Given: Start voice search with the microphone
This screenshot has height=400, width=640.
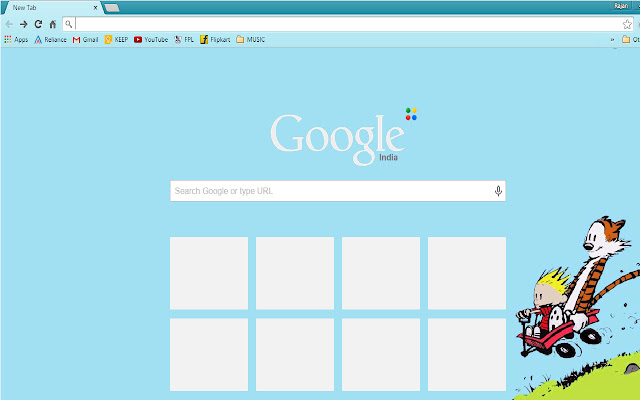Looking at the screenshot, I should coord(498,191).
